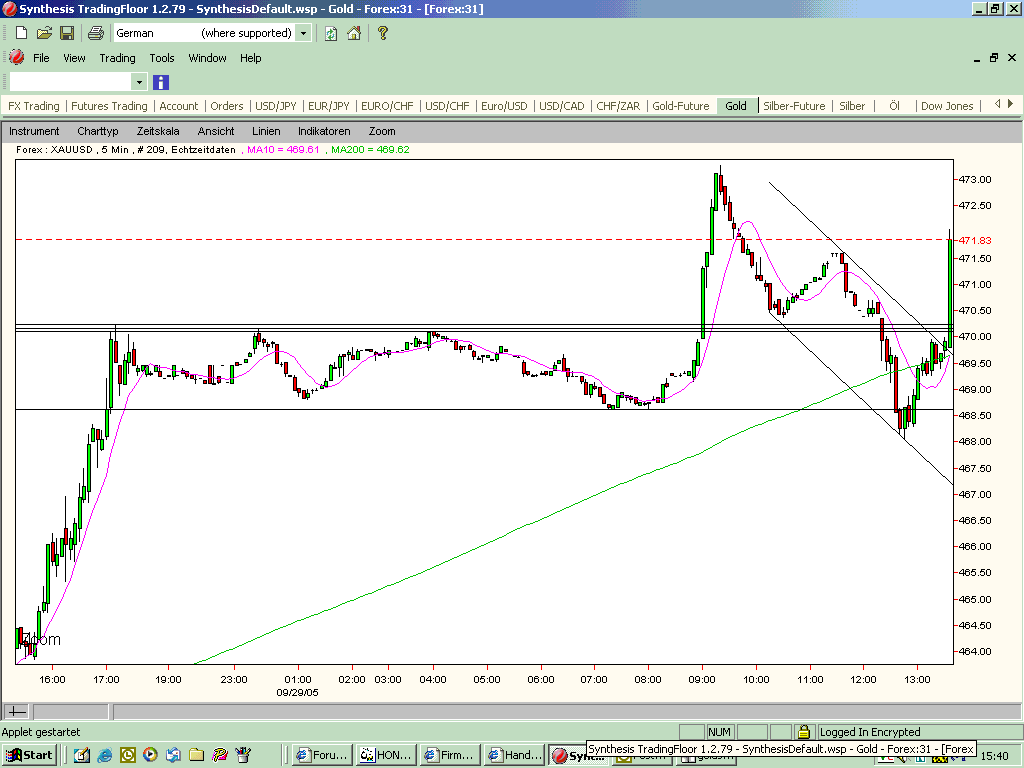Expand the empty combo box next to the info icon
This screenshot has height=768, width=1024.
click(138, 82)
